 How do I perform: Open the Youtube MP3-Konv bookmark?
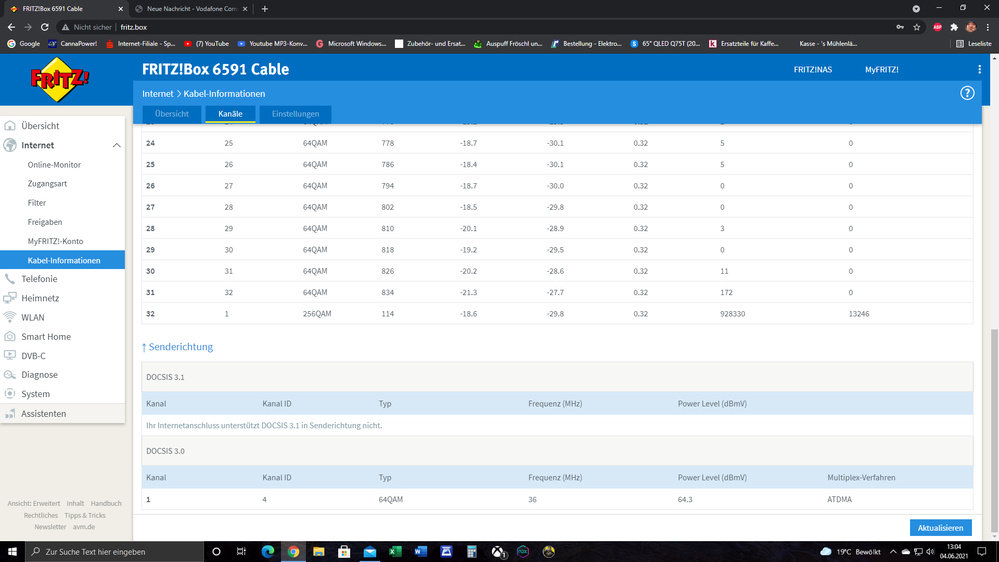click(x=272, y=44)
